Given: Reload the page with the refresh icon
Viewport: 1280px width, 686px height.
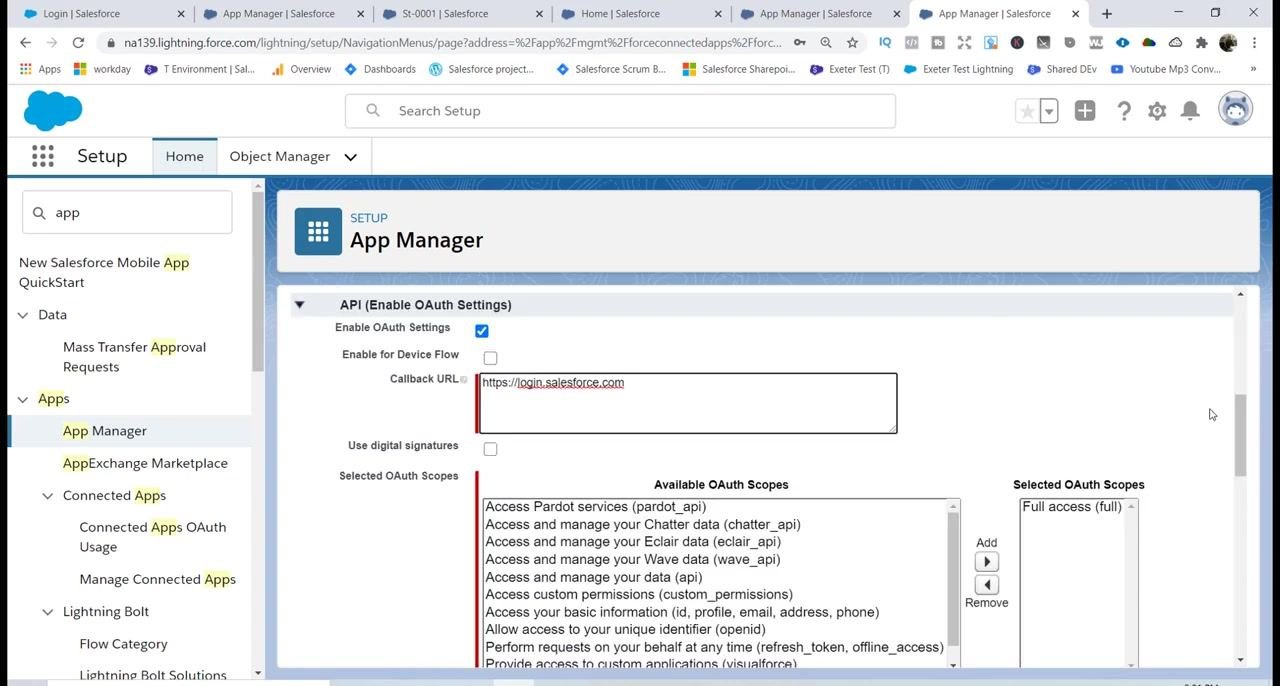Looking at the screenshot, I should [x=78, y=43].
